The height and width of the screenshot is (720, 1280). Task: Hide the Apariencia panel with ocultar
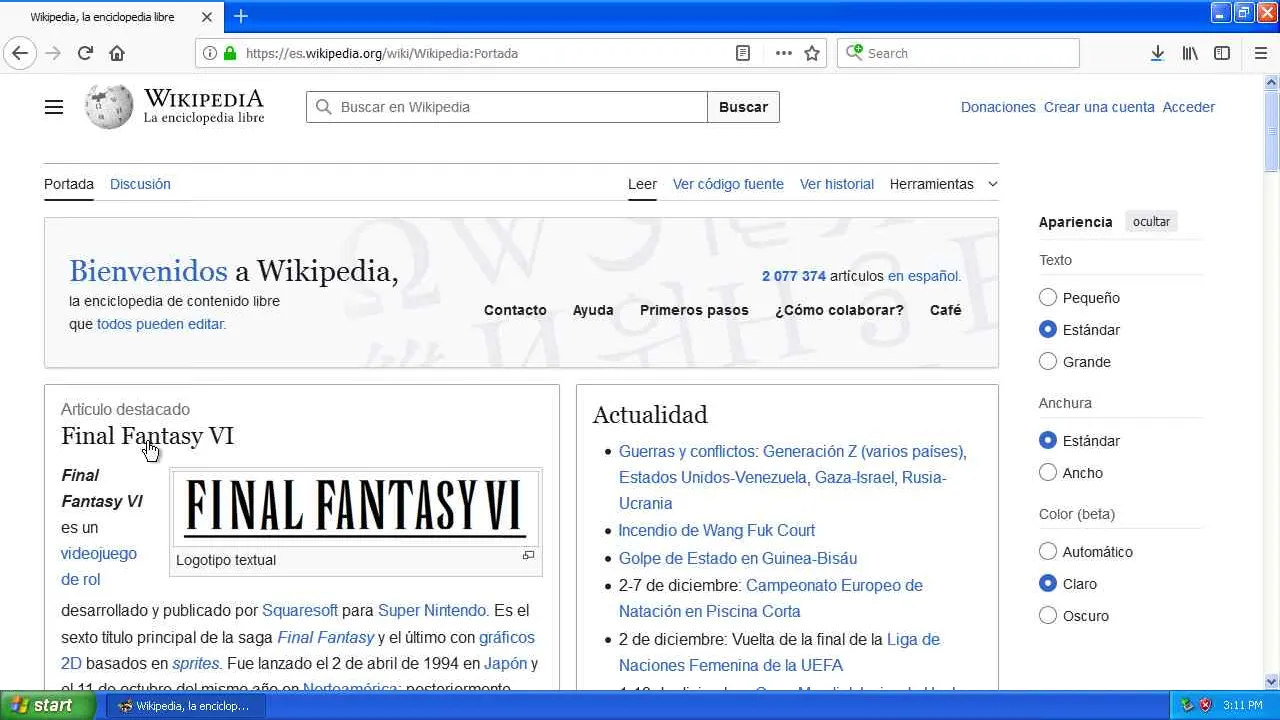click(x=1151, y=222)
